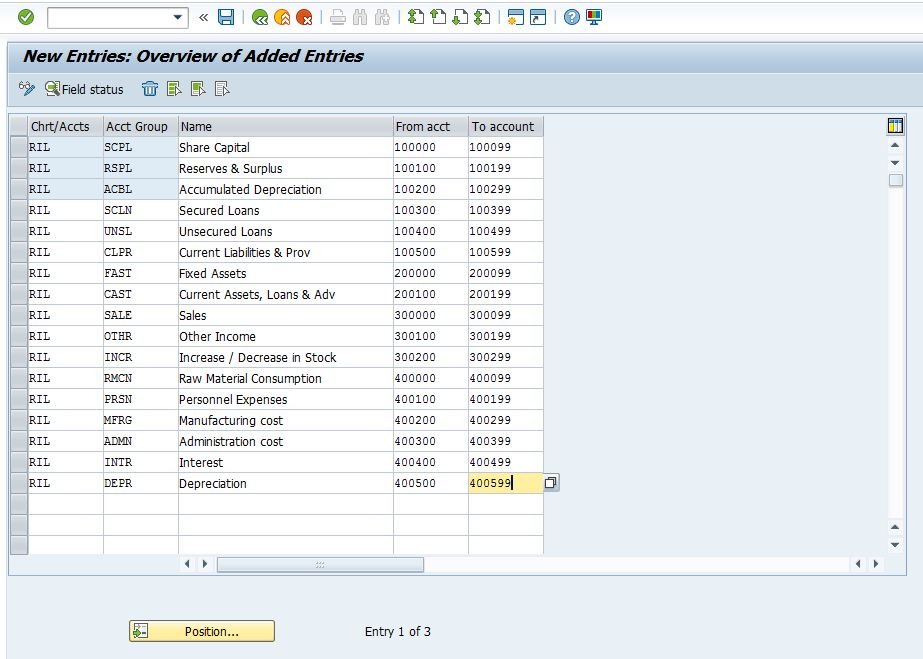
Task: Select row selector for Reserves & Surplus
Action: pos(19,168)
